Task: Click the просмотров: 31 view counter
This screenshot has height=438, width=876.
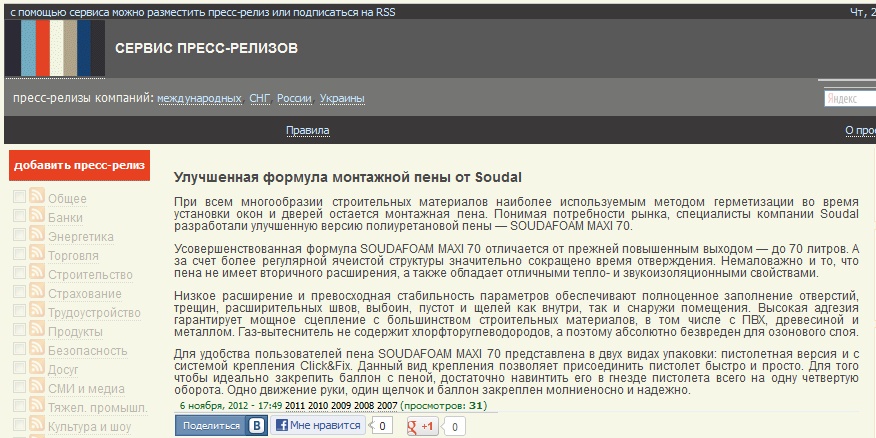Action: pos(444,406)
